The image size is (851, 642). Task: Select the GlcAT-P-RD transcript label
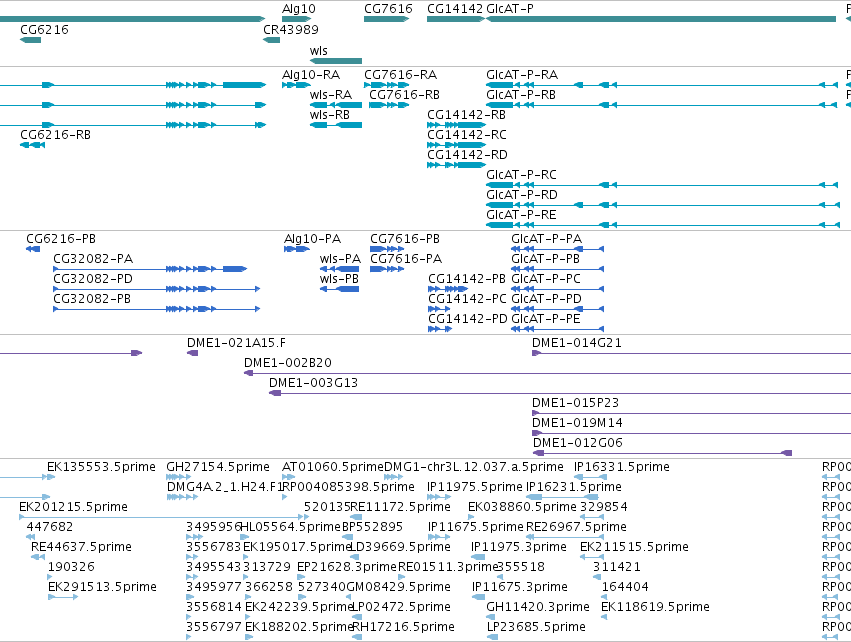[522, 194]
